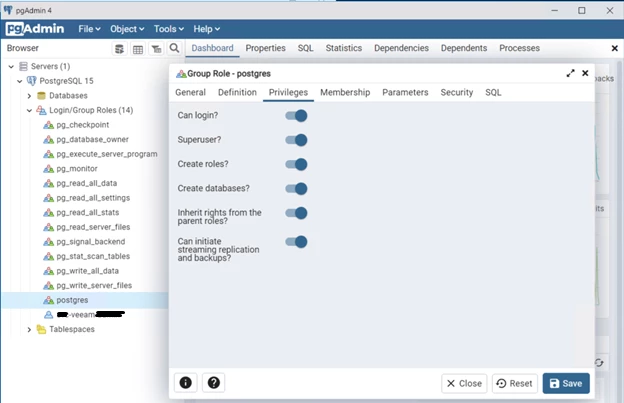Click the dialog info icon button
This screenshot has width=624, height=403.
pyautogui.click(x=185, y=383)
